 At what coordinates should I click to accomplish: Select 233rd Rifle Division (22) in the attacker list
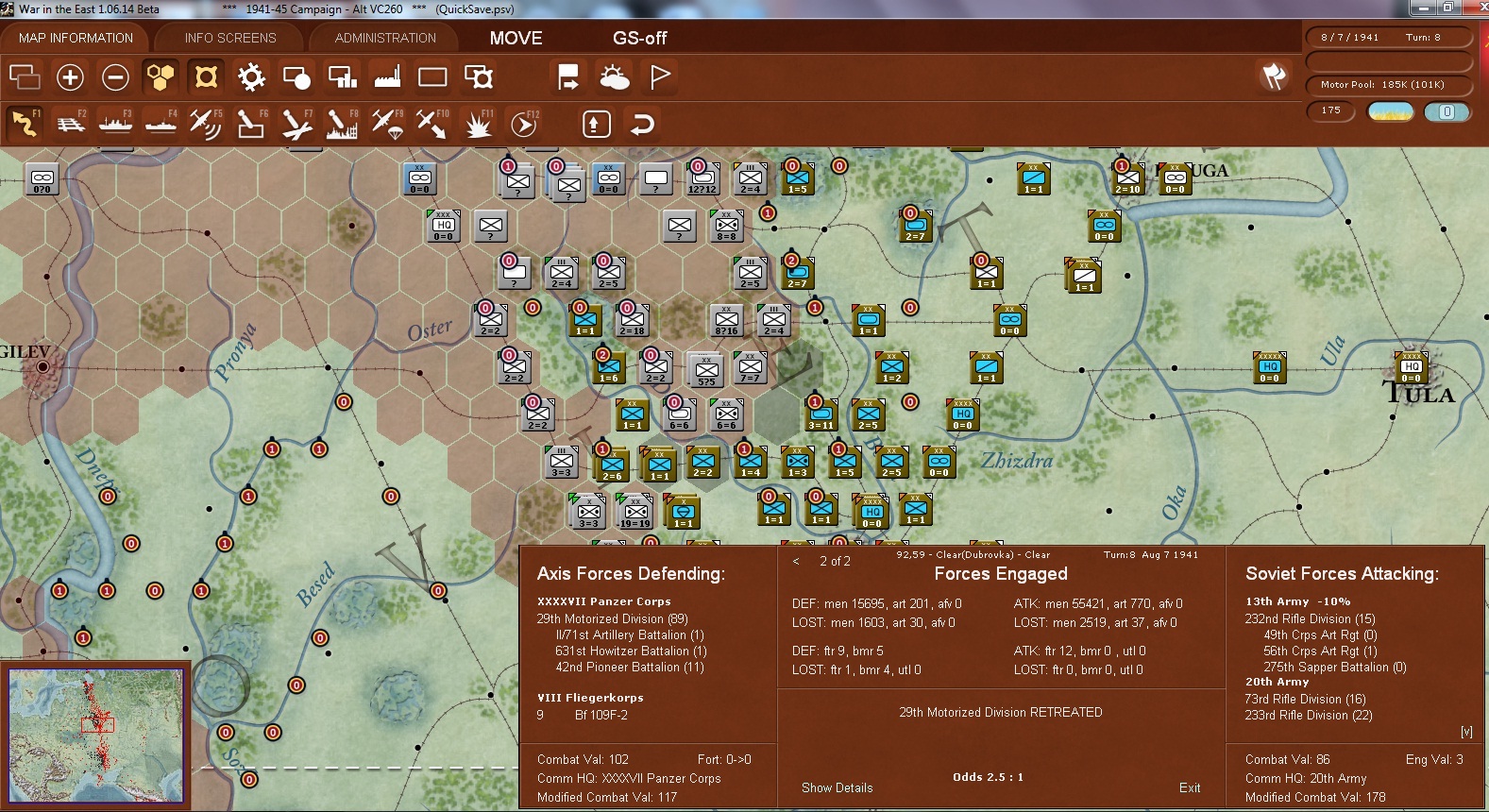coord(1309,715)
